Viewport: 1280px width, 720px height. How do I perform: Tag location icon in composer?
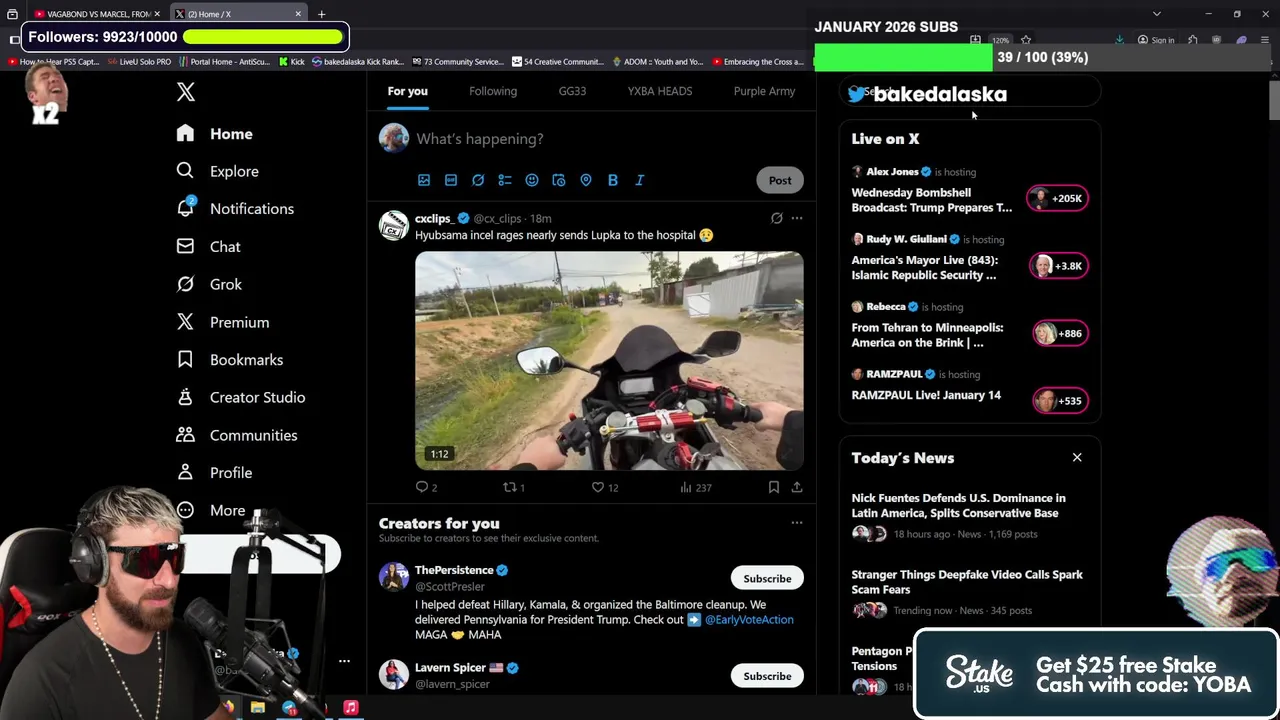tap(586, 180)
